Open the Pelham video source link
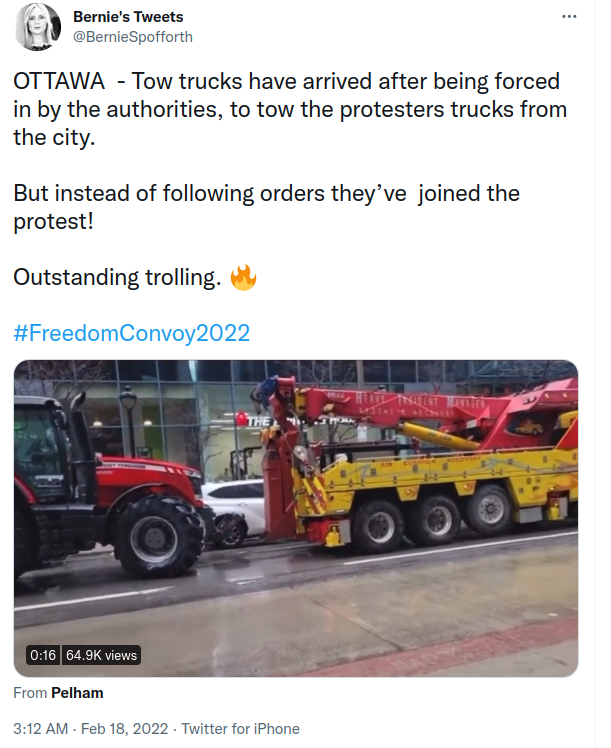The width and height of the screenshot is (611, 748). click(x=77, y=693)
